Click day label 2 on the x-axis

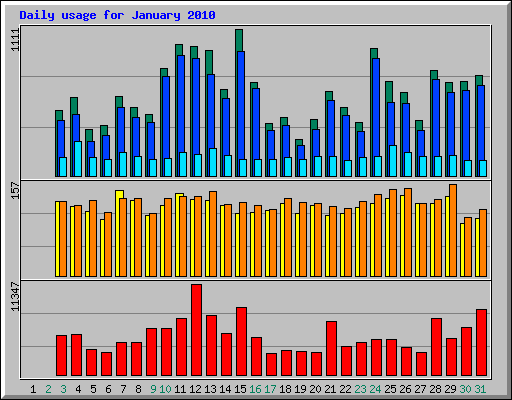[48, 389]
